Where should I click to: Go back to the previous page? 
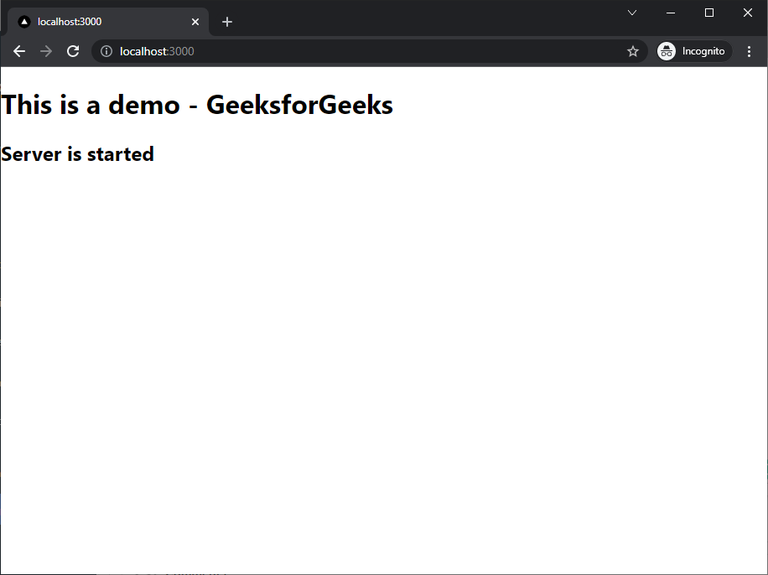(x=19, y=51)
